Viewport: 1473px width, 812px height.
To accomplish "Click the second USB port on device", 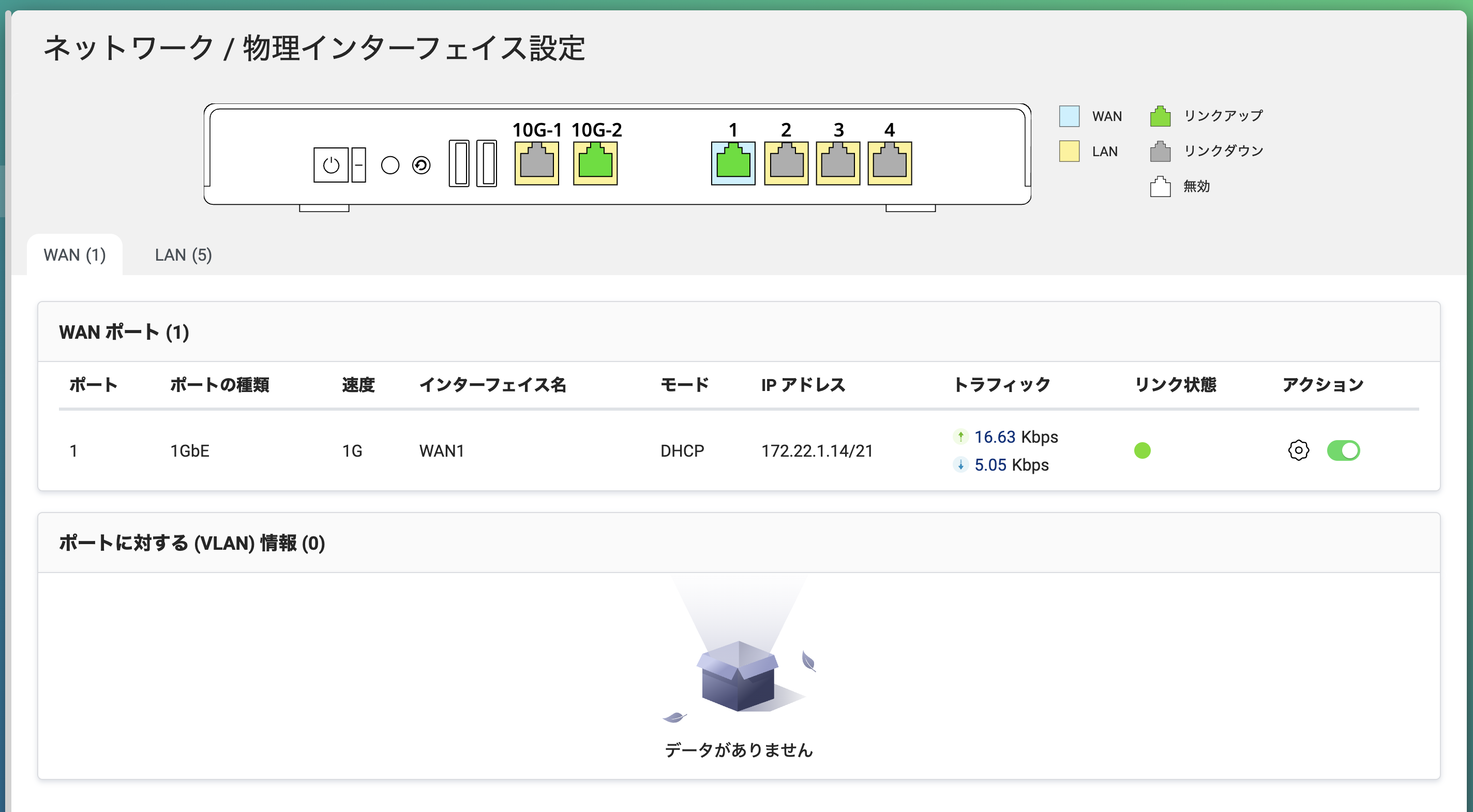I will point(487,163).
